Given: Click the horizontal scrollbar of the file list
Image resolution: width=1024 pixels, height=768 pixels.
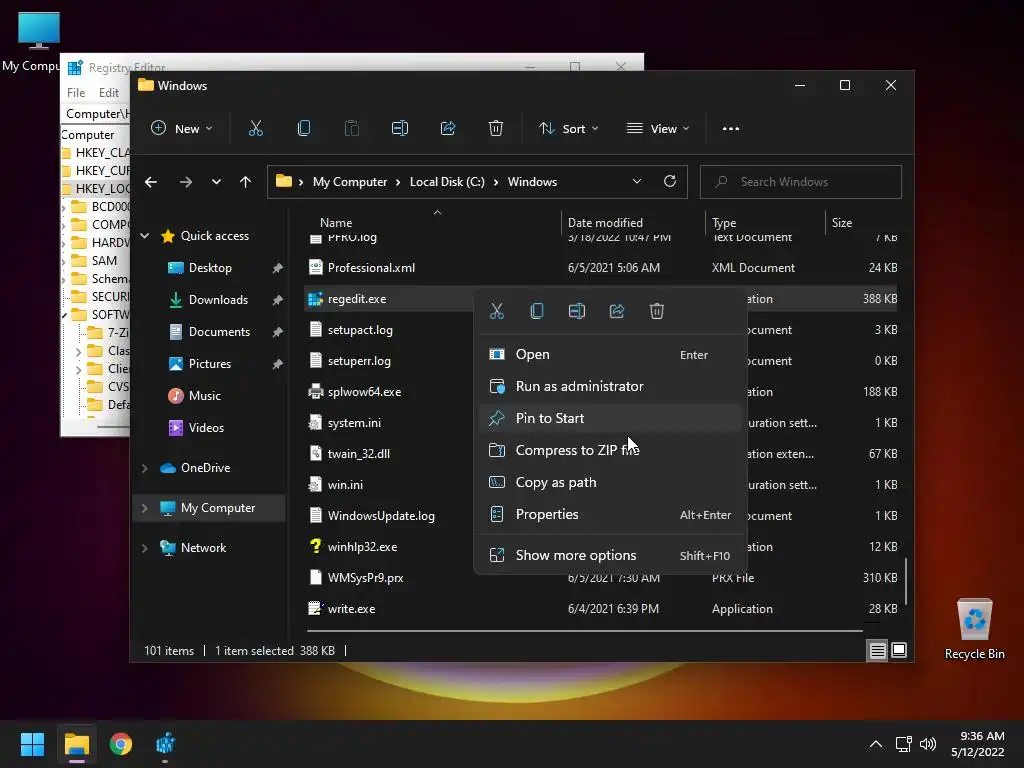Looking at the screenshot, I should click(584, 631).
